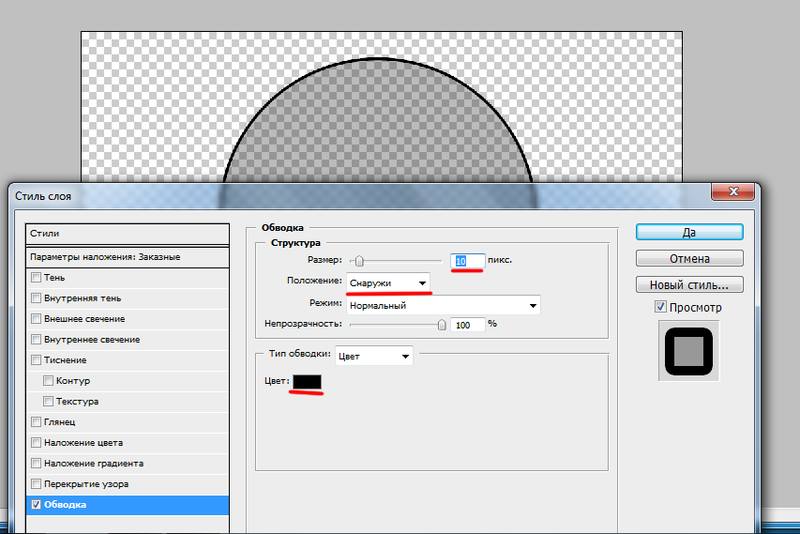Image resolution: width=800 pixels, height=534 pixels.
Task: Select the Тень row label
Action: 55,277
